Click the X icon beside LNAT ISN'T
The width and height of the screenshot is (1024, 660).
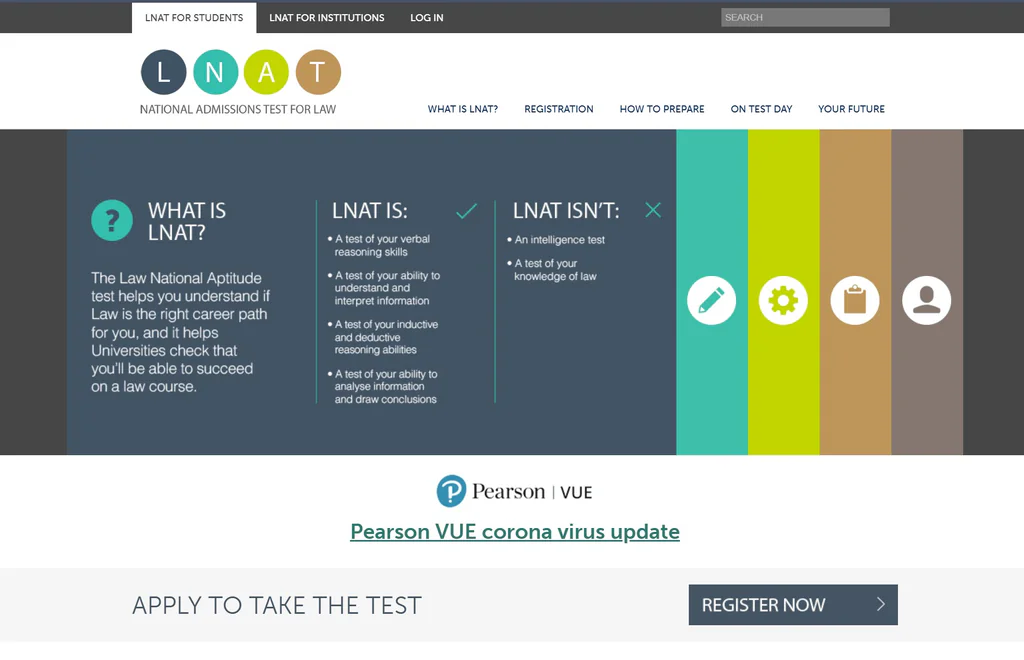(653, 210)
